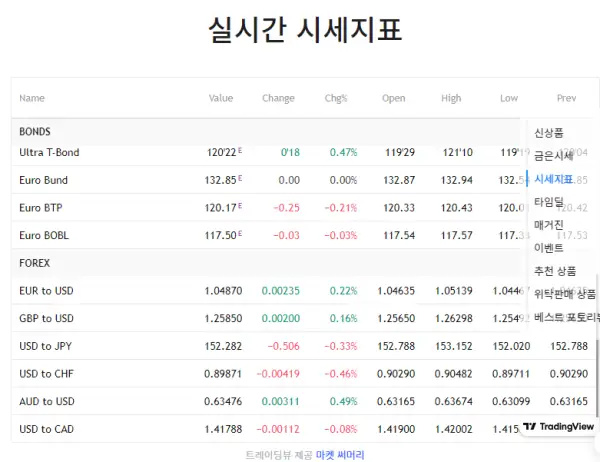Click the 0.90290 prev for USD to CHF
Viewport: 600px width, 462px height.
click(x=569, y=374)
